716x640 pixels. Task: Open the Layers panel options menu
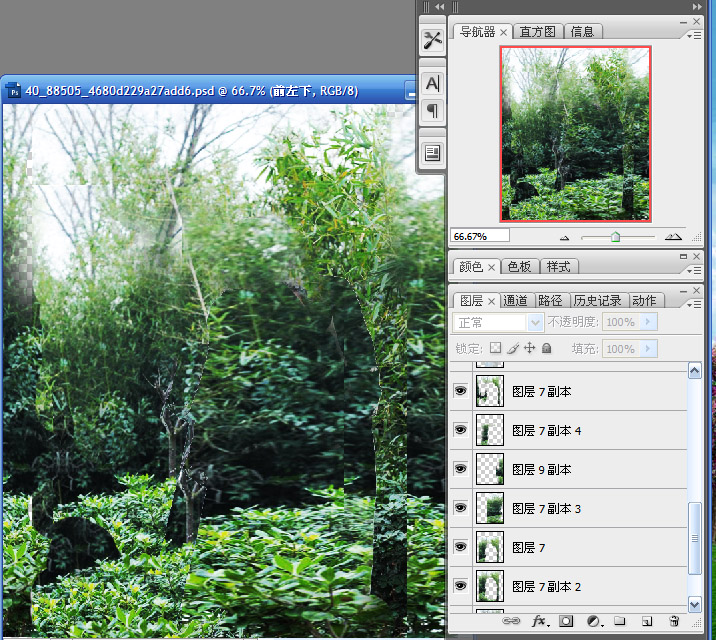pos(695,304)
